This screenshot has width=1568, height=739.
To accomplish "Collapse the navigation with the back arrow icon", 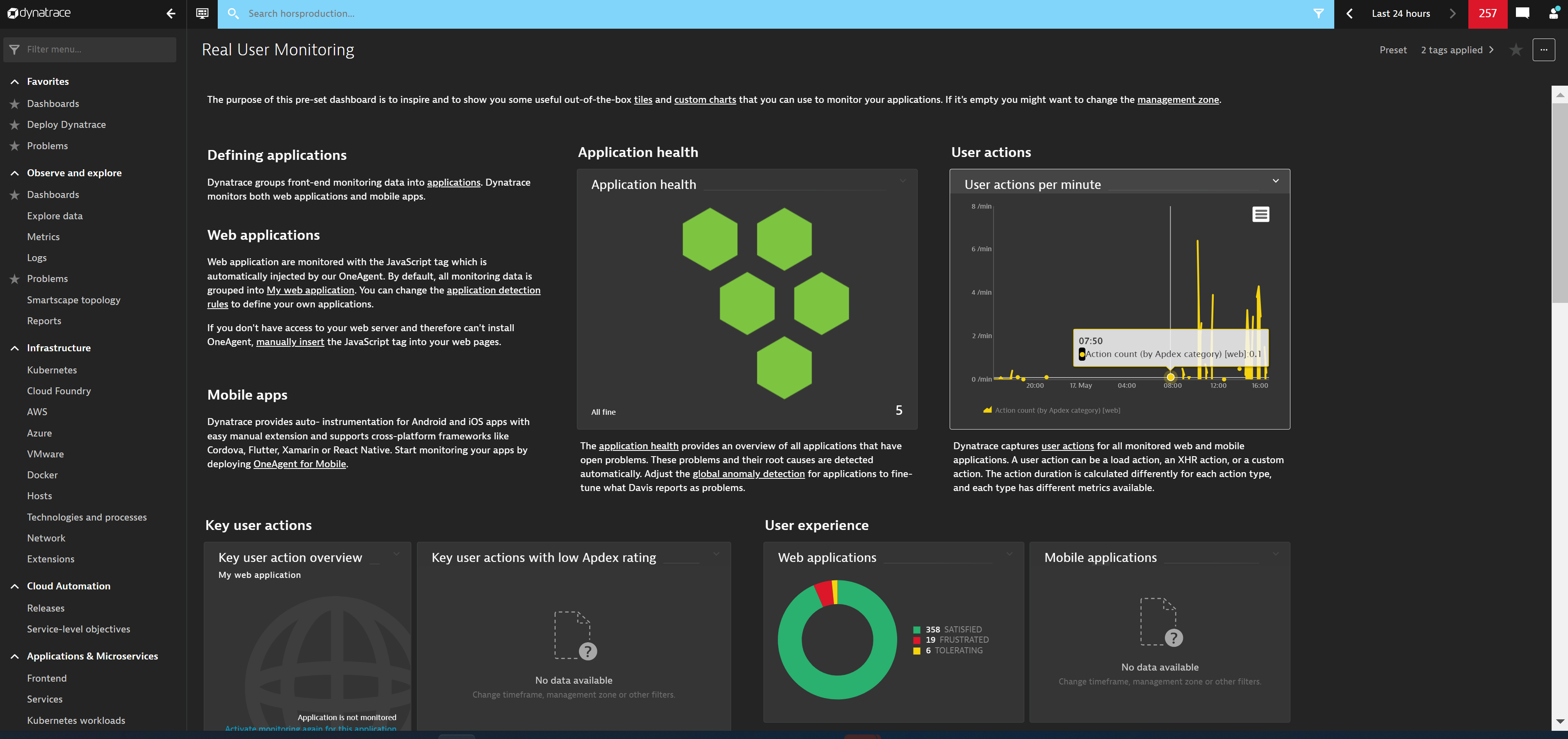I will point(171,14).
